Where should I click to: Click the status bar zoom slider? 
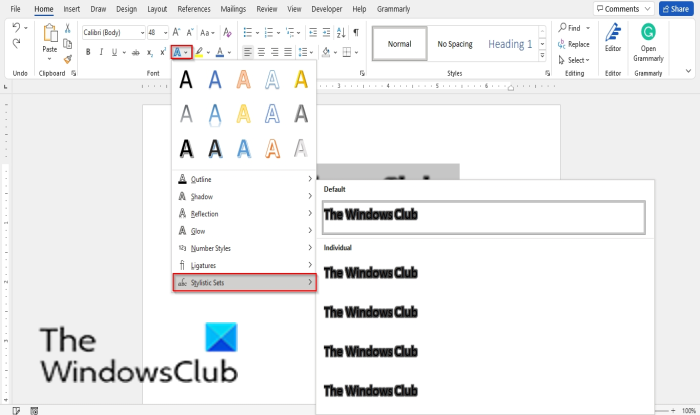(662, 411)
